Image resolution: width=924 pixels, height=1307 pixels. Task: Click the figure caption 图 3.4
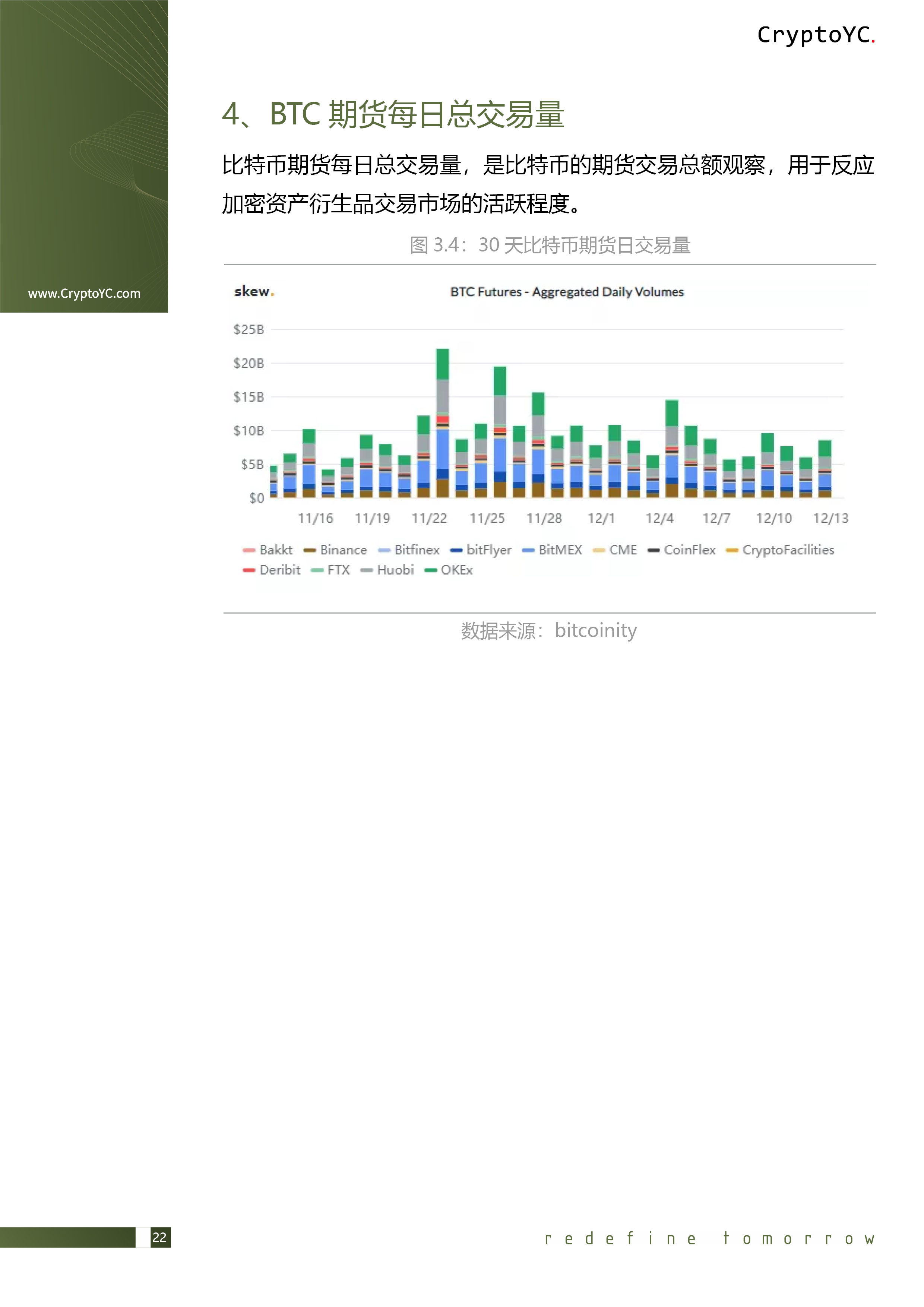pos(551,246)
